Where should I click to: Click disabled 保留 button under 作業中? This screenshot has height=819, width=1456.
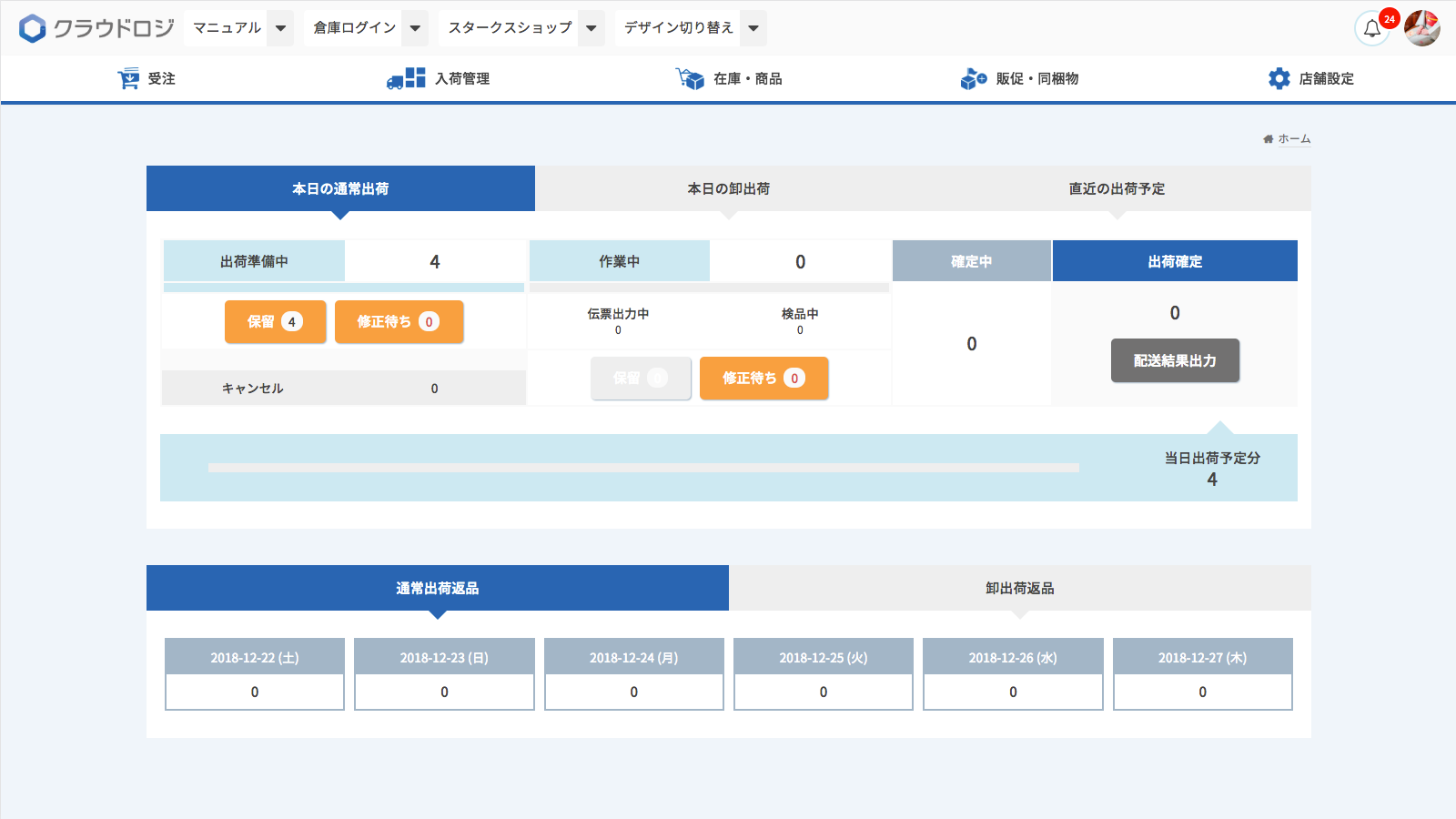(x=641, y=378)
